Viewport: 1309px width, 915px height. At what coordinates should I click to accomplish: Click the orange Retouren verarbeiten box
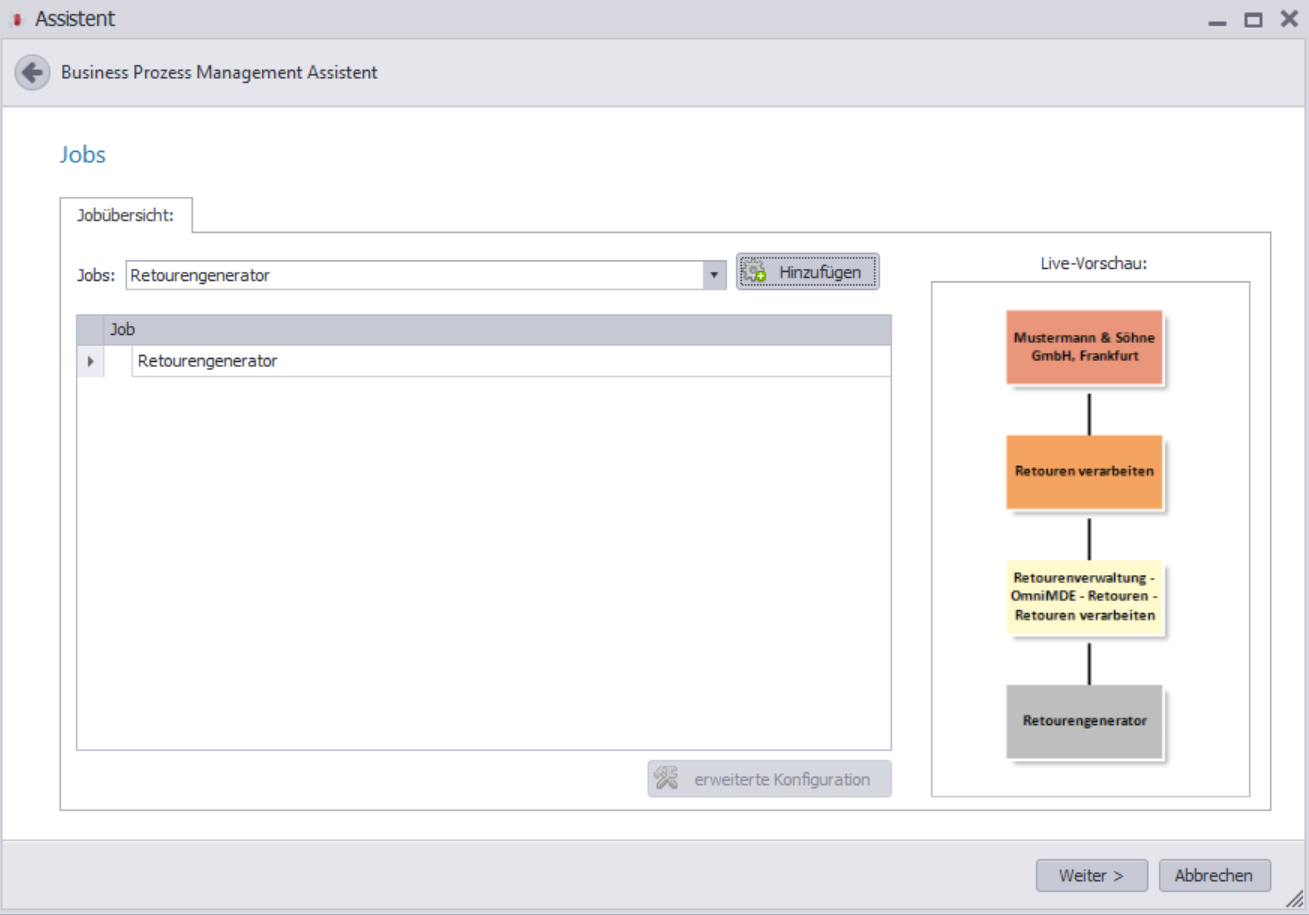(1085, 472)
